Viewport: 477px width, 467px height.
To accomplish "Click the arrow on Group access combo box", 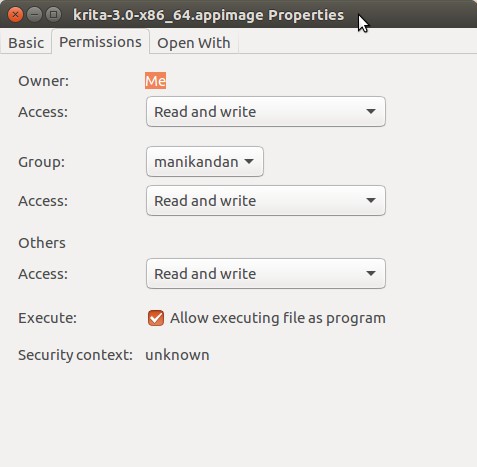I will pos(371,200).
